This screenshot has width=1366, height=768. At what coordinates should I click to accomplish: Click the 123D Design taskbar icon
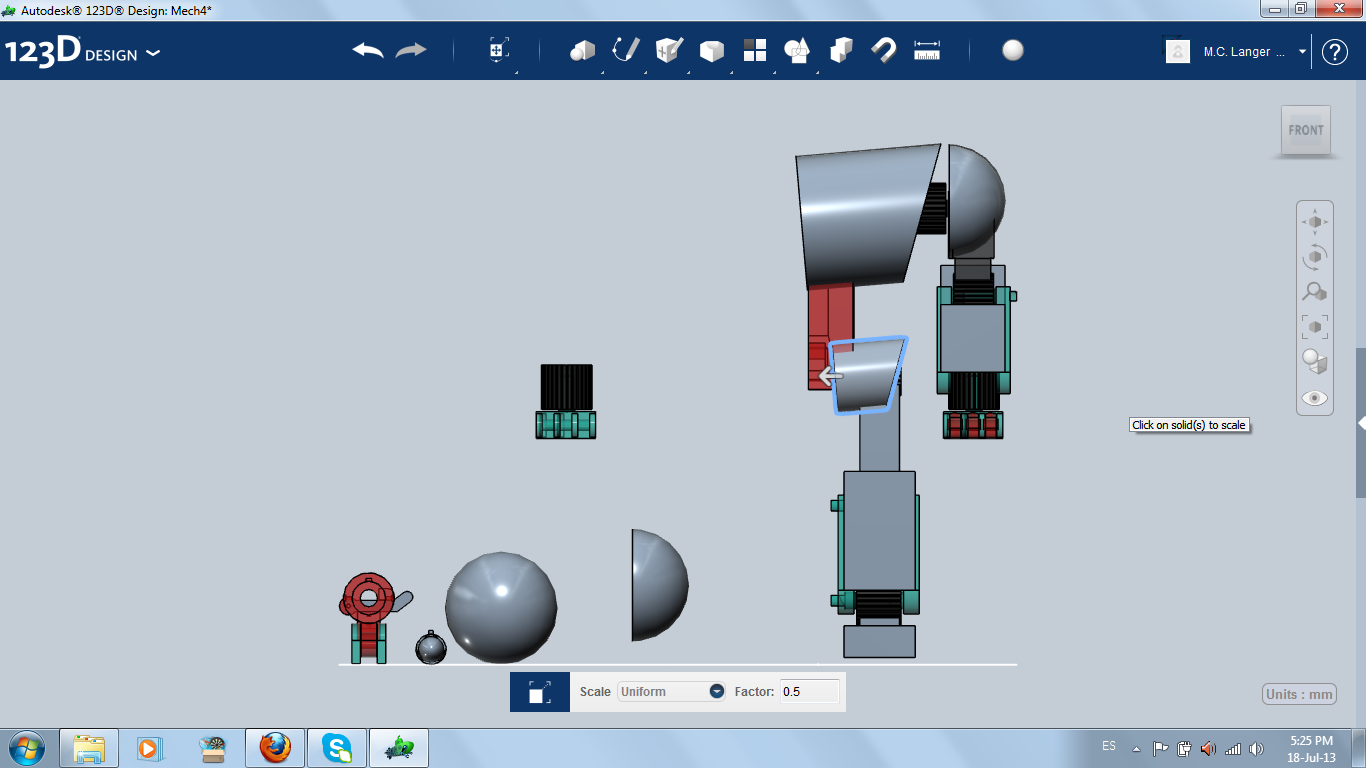coord(399,748)
